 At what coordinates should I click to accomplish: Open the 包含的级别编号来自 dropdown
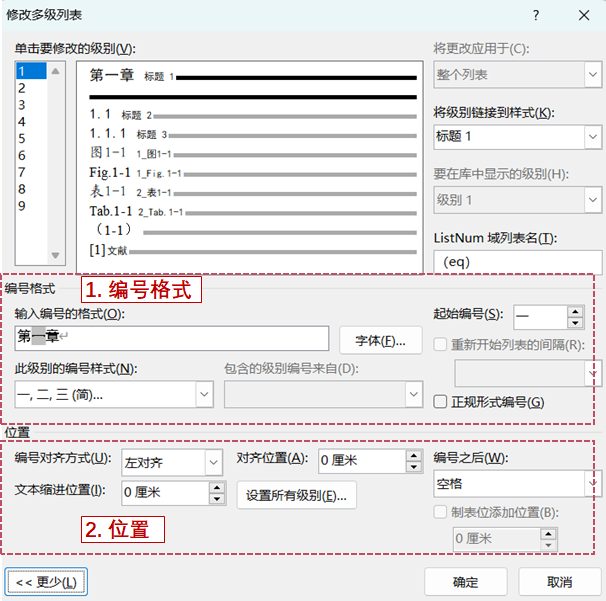click(414, 394)
